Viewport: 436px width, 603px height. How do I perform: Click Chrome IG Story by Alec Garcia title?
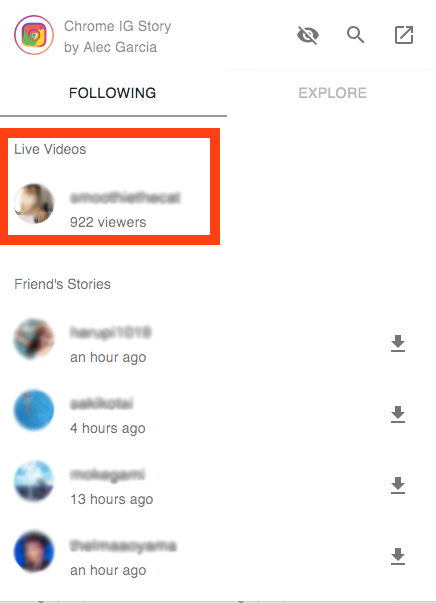(118, 37)
